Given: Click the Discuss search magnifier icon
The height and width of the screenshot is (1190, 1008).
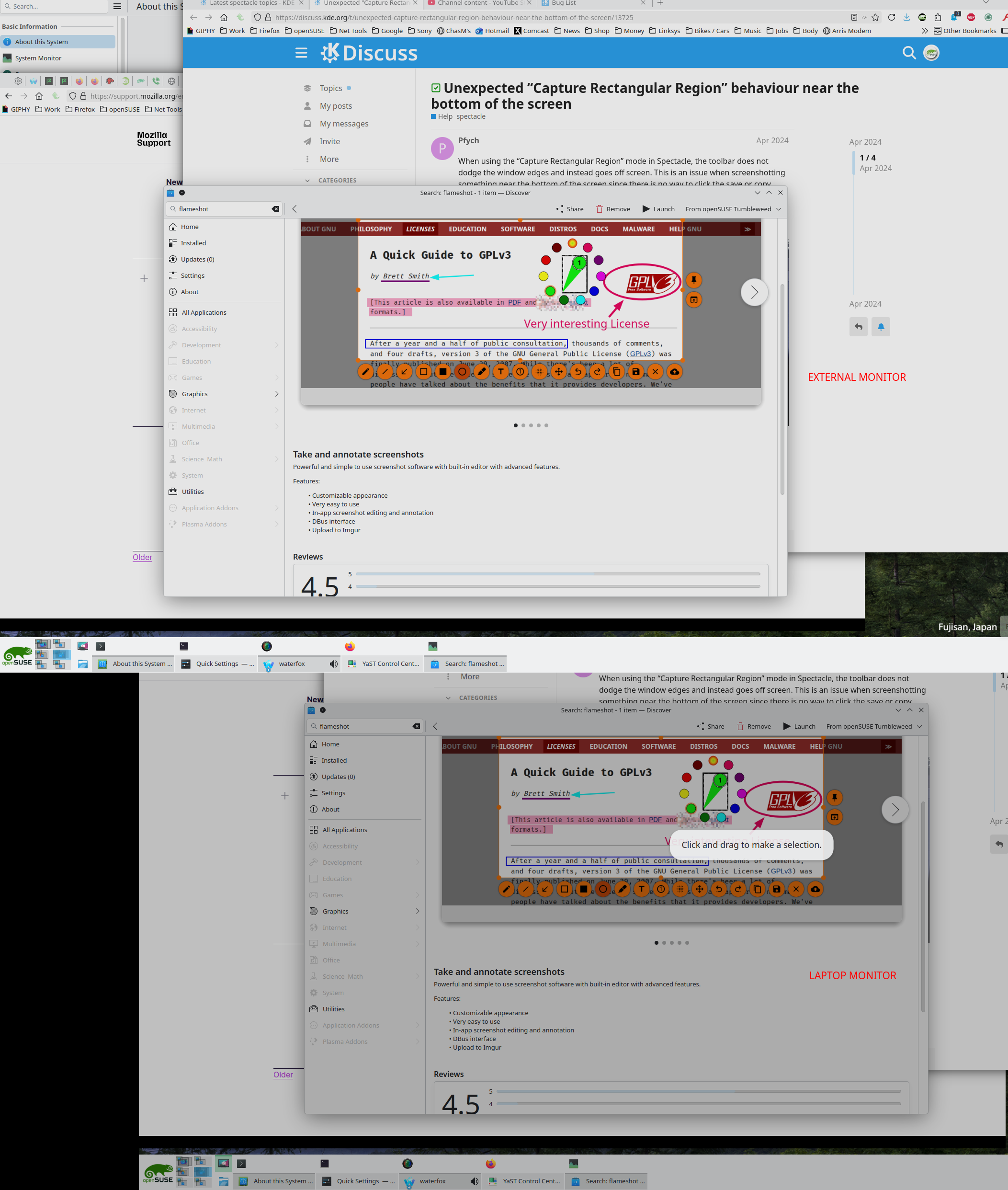Looking at the screenshot, I should pyautogui.click(x=908, y=53).
